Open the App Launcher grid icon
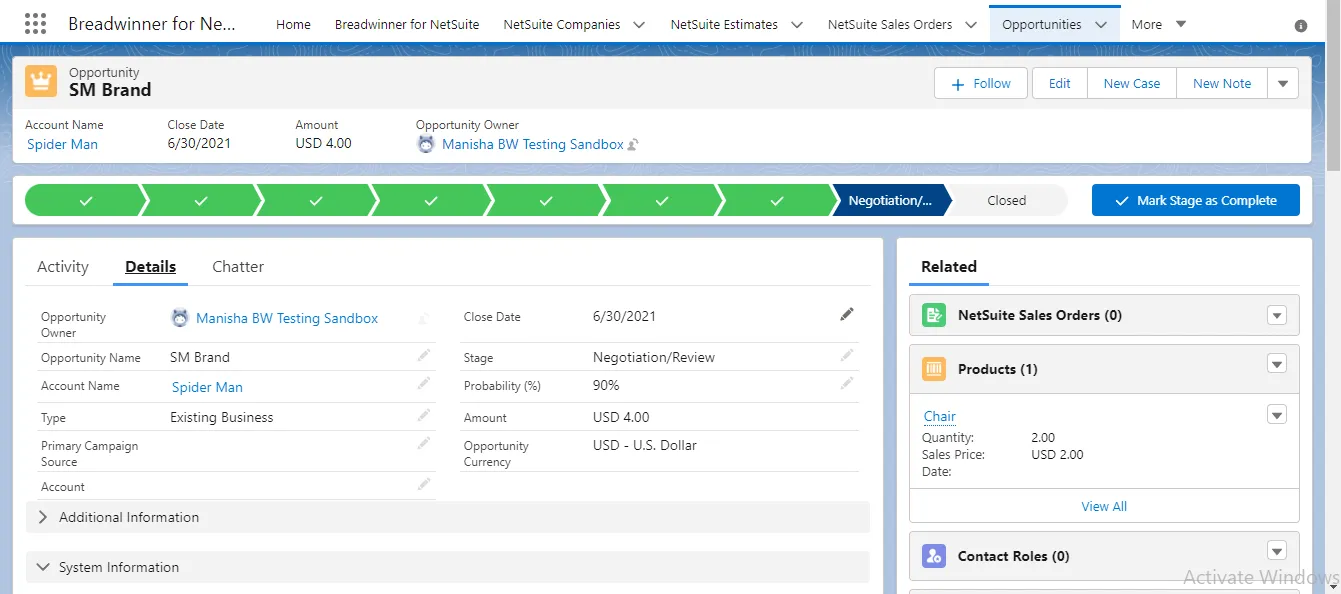The image size is (1341, 594). click(35, 24)
